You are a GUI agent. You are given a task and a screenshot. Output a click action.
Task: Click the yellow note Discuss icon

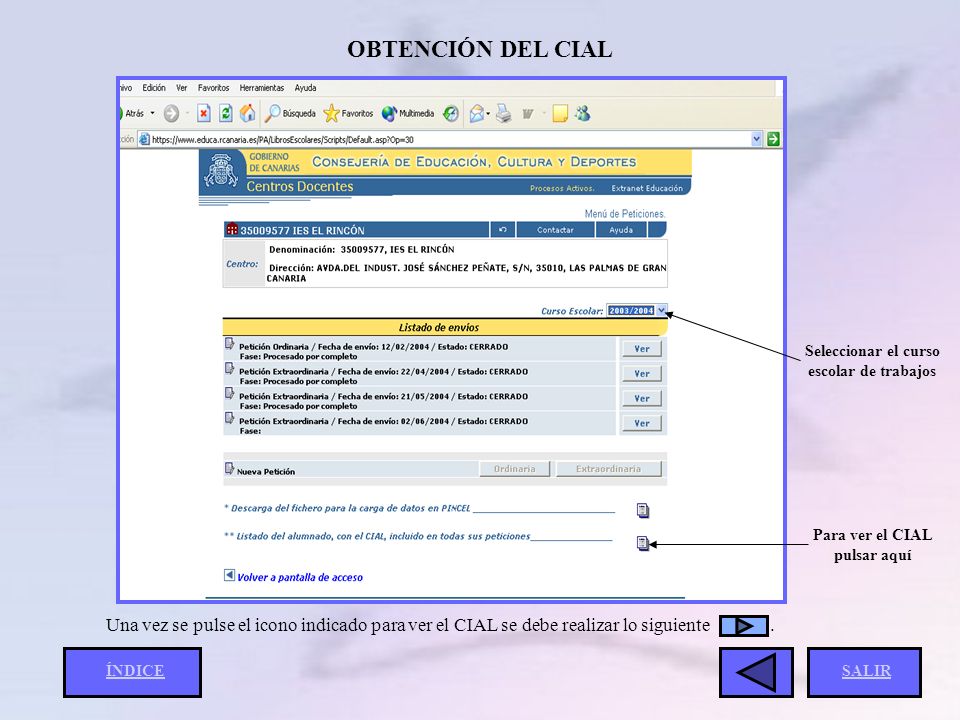tap(560, 113)
